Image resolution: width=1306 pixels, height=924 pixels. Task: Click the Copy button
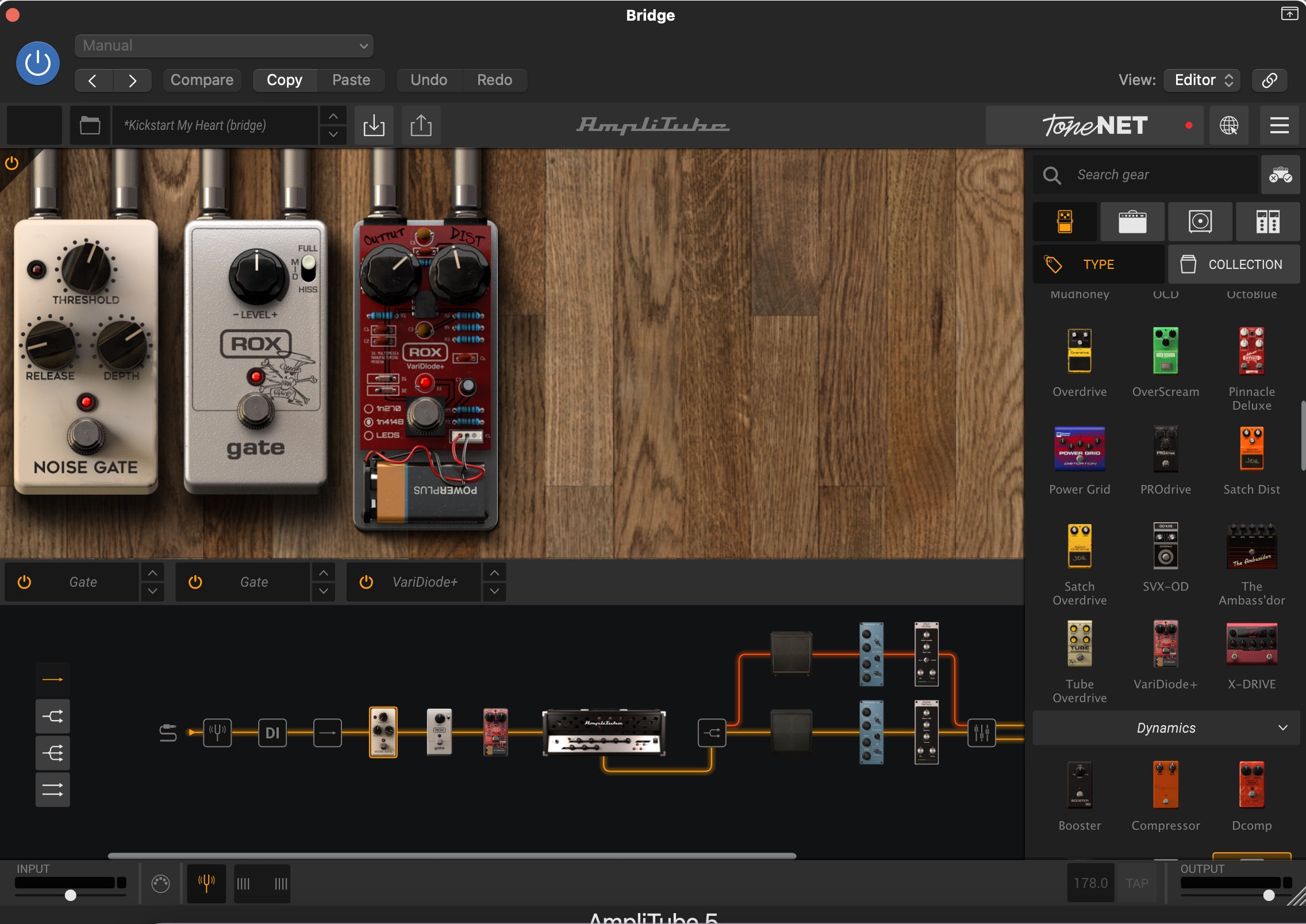pos(285,80)
